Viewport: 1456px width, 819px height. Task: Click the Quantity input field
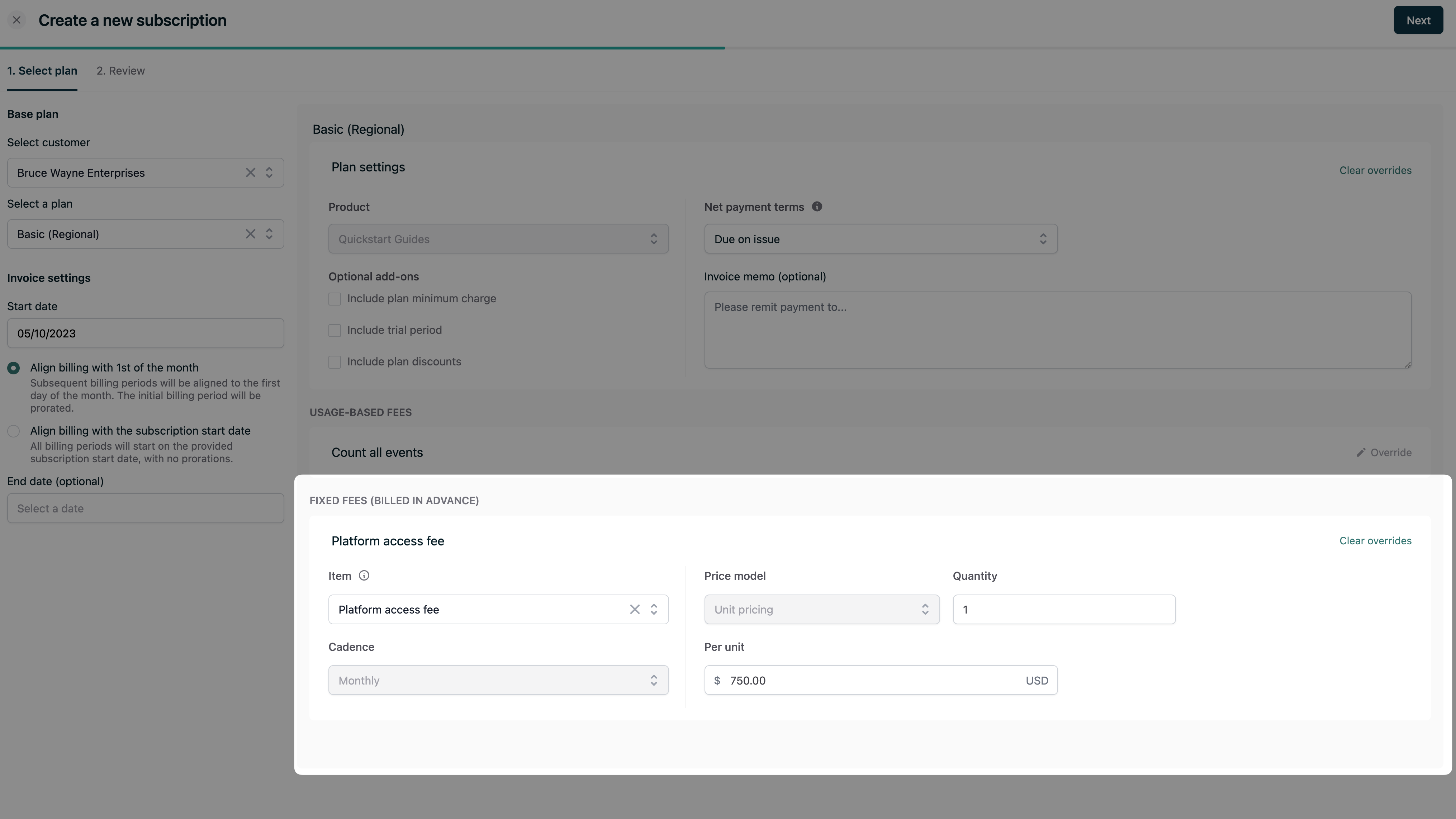click(1064, 609)
